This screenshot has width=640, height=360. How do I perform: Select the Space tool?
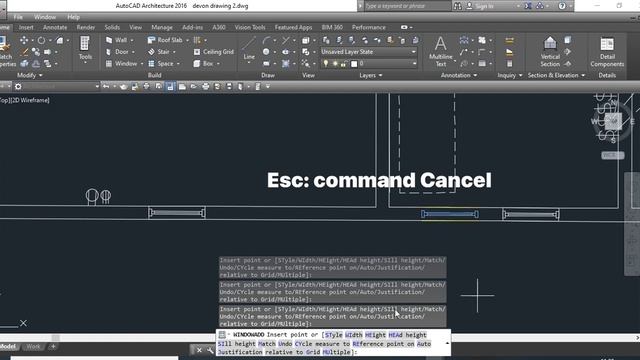pyautogui.click(x=160, y=64)
